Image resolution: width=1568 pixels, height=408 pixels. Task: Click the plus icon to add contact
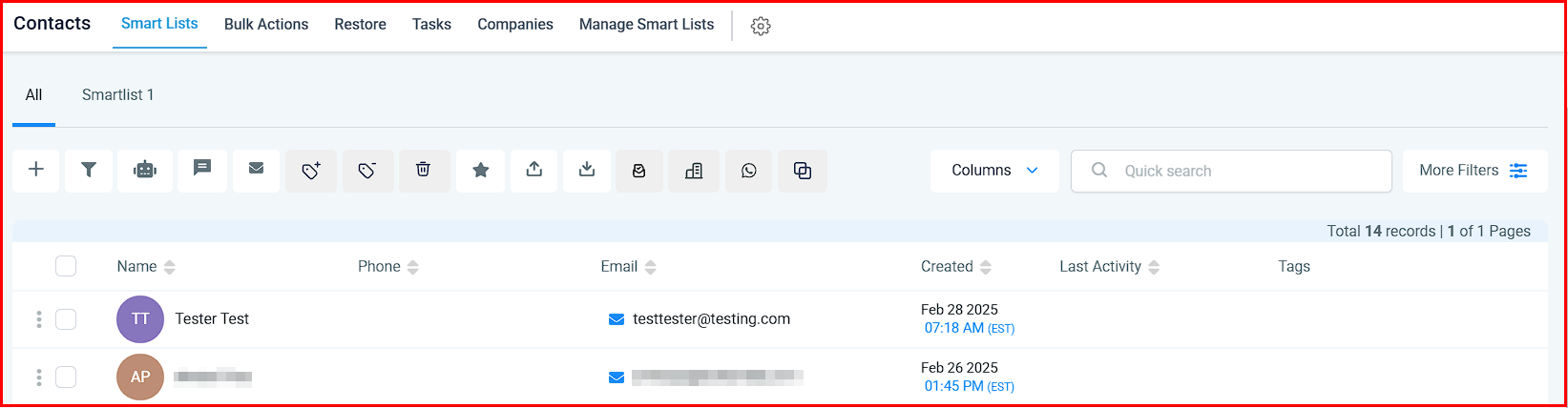coord(36,171)
